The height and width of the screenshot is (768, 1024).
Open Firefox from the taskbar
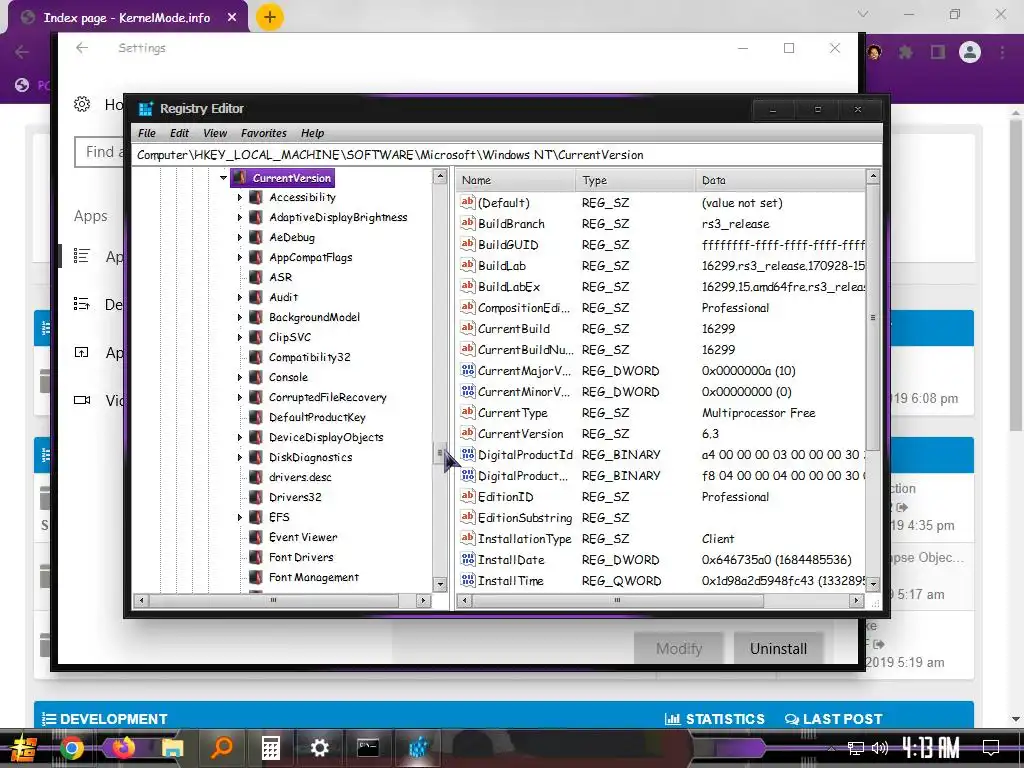pyautogui.click(x=122, y=748)
